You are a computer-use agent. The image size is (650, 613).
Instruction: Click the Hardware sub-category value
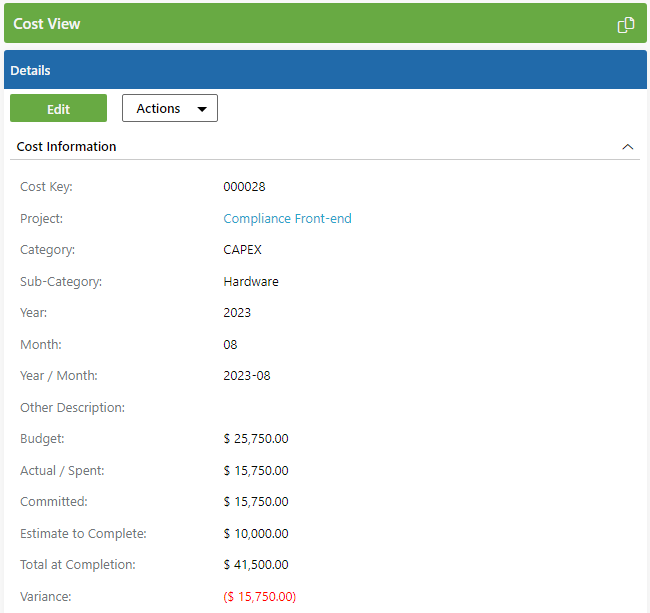click(251, 281)
